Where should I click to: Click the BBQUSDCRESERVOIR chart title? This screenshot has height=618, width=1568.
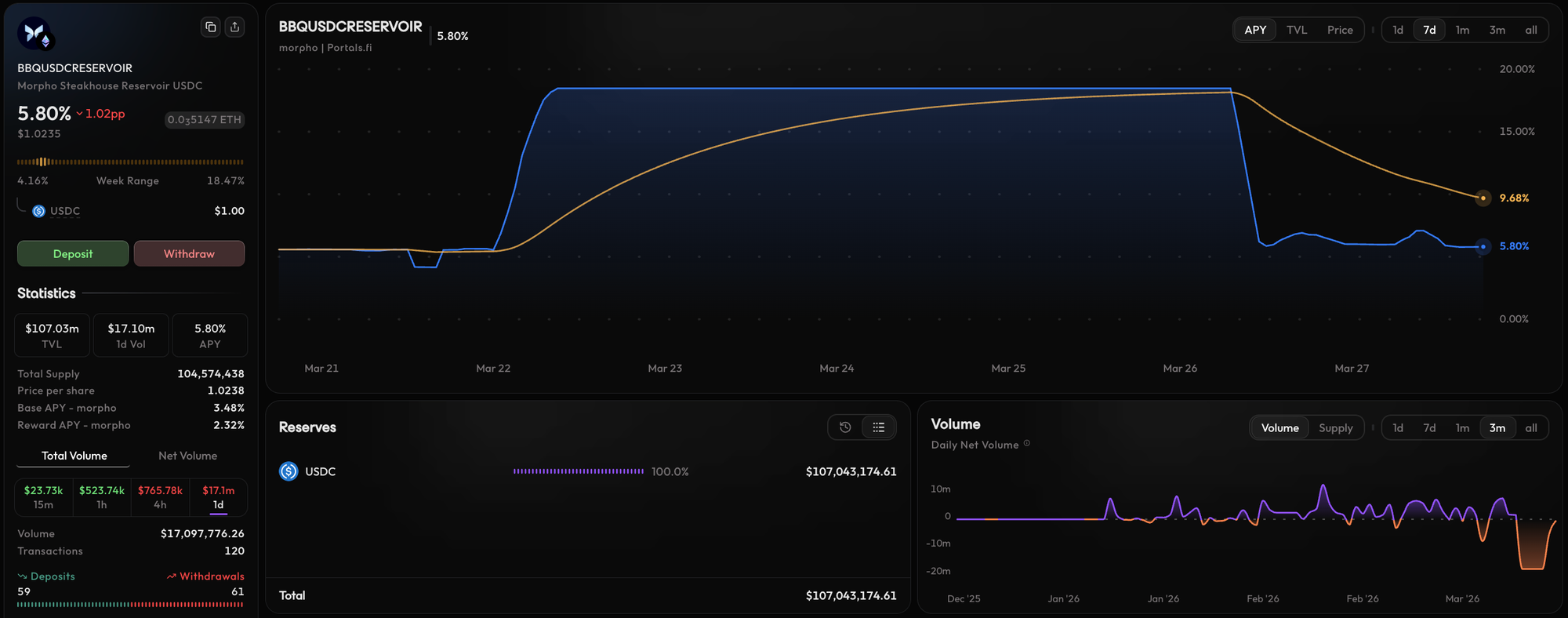350,27
